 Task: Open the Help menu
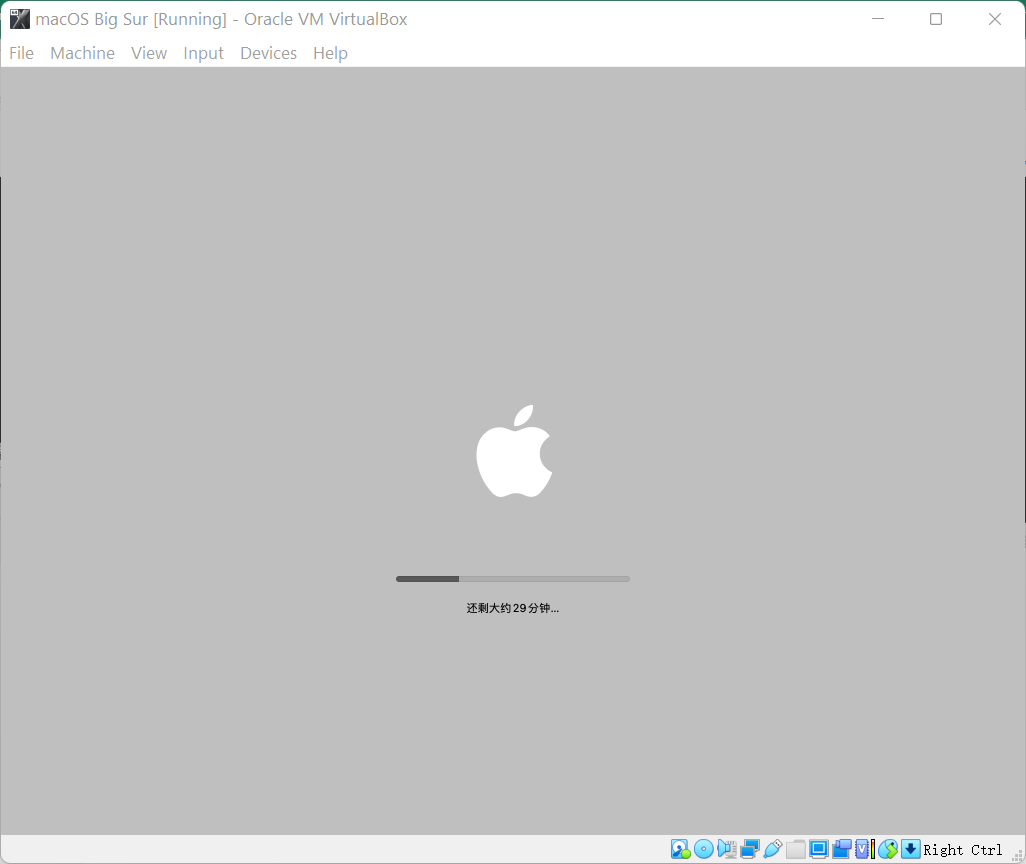(x=330, y=53)
